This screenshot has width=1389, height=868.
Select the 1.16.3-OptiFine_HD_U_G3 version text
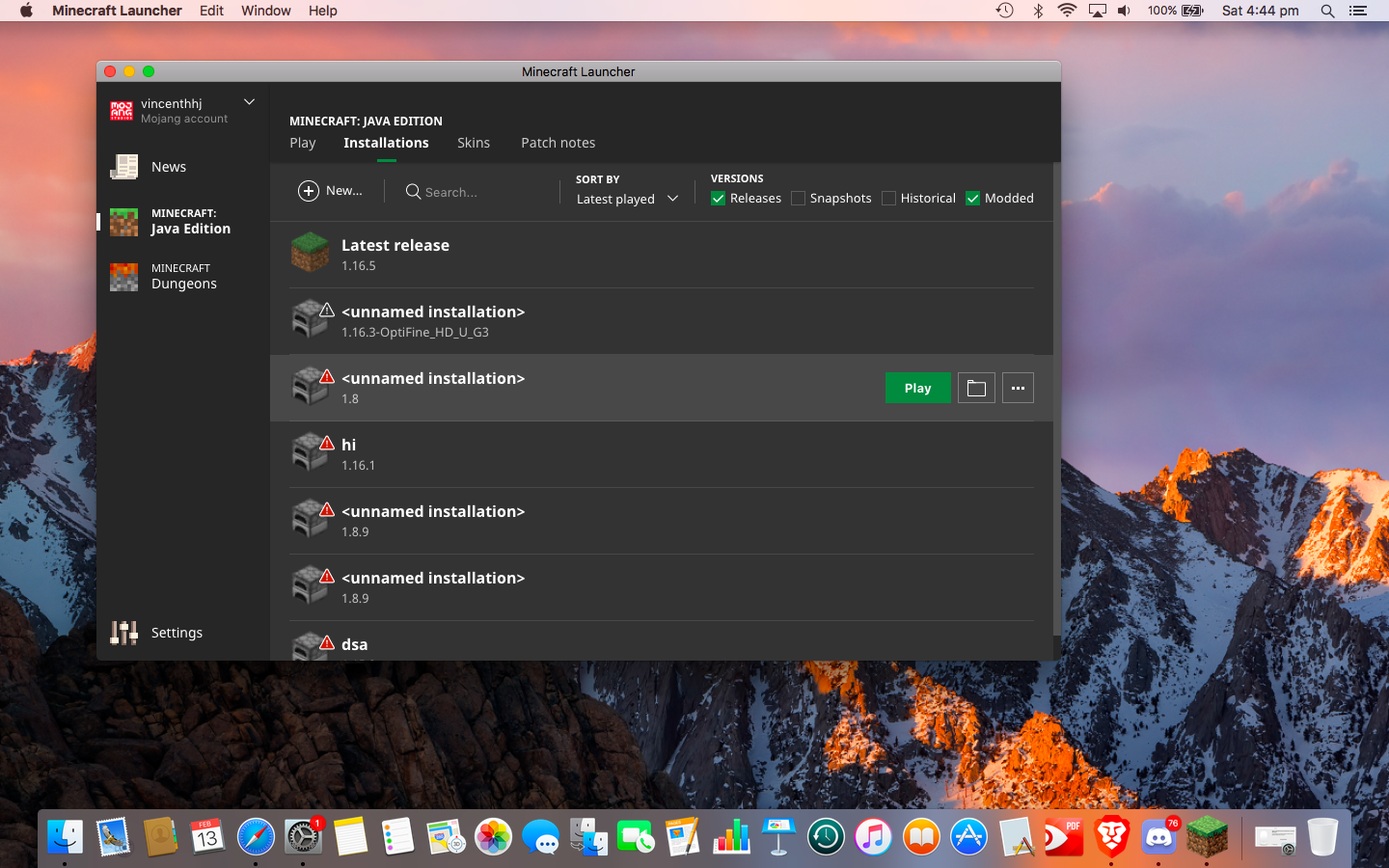pos(415,332)
